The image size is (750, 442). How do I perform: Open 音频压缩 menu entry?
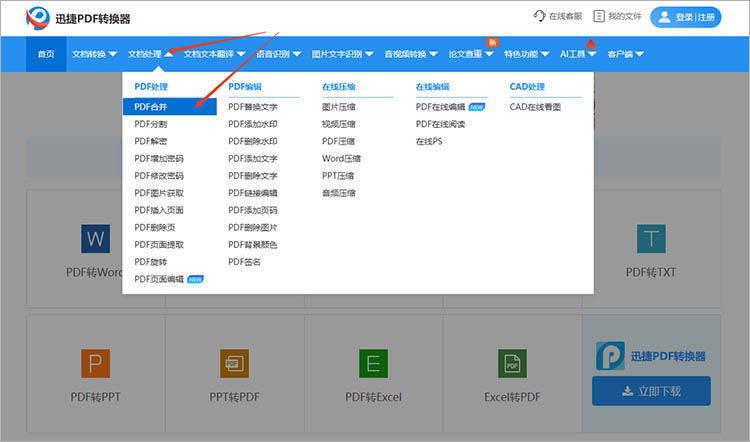pos(339,193)
